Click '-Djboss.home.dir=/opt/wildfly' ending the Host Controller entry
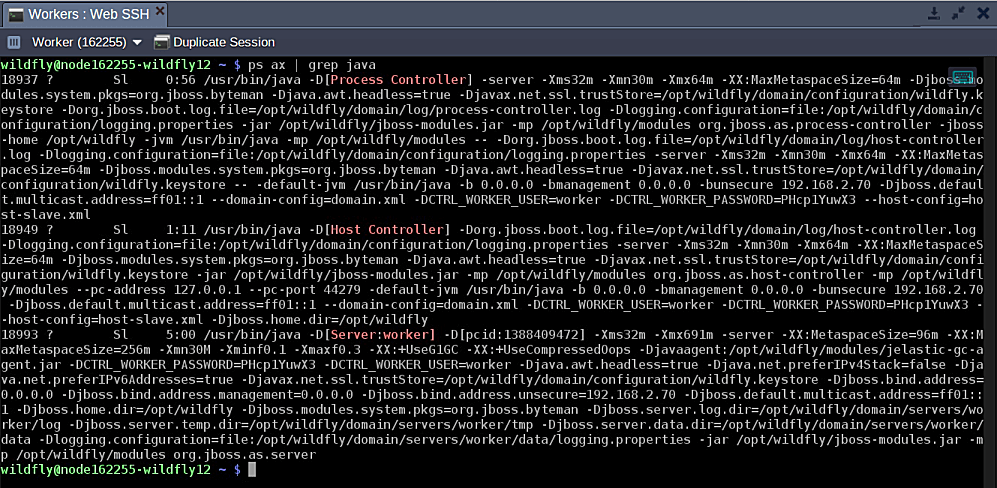Viewport: 997px width, 488px height. point(319,319)
